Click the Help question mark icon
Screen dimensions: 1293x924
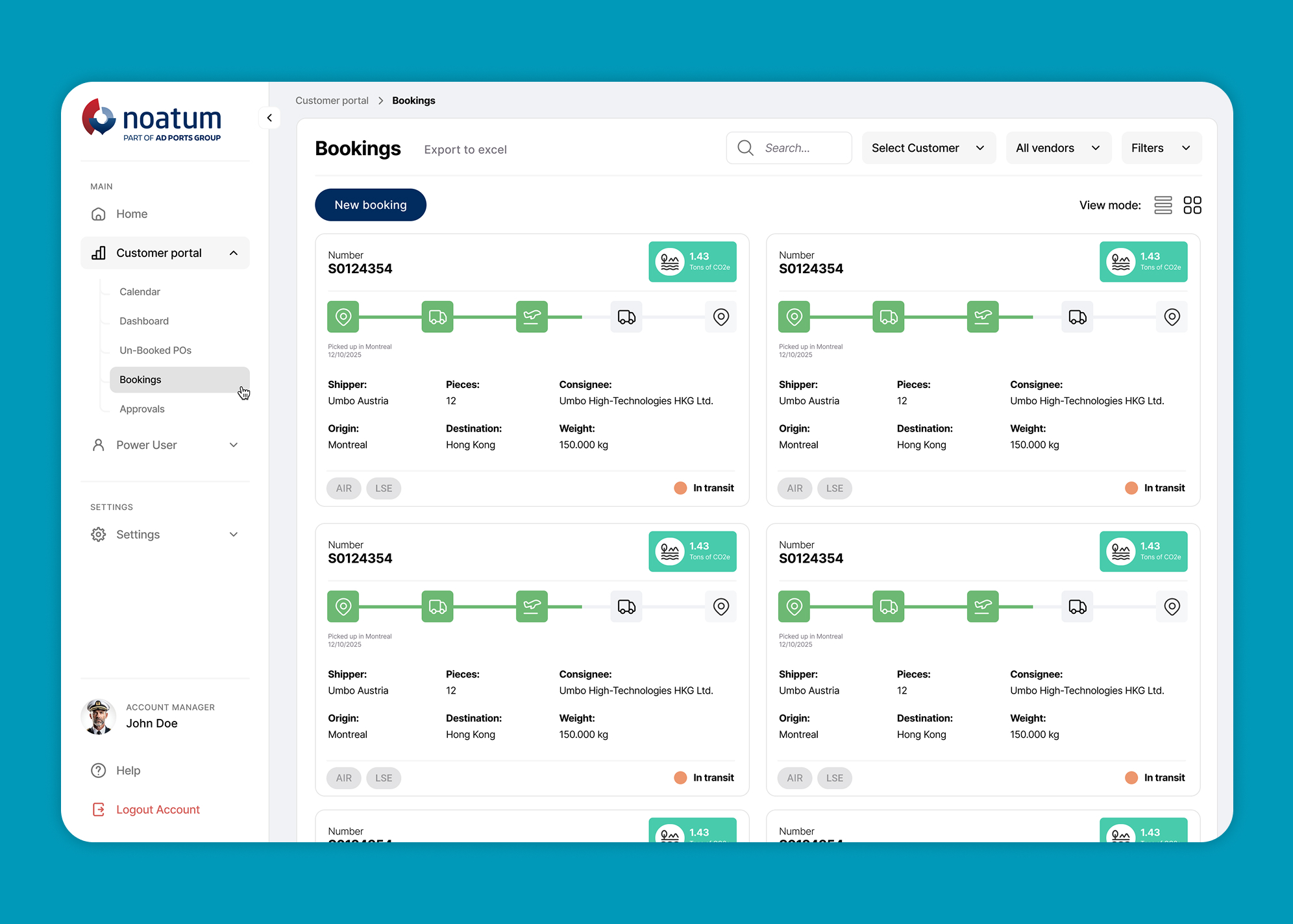[x=98, y=770]
